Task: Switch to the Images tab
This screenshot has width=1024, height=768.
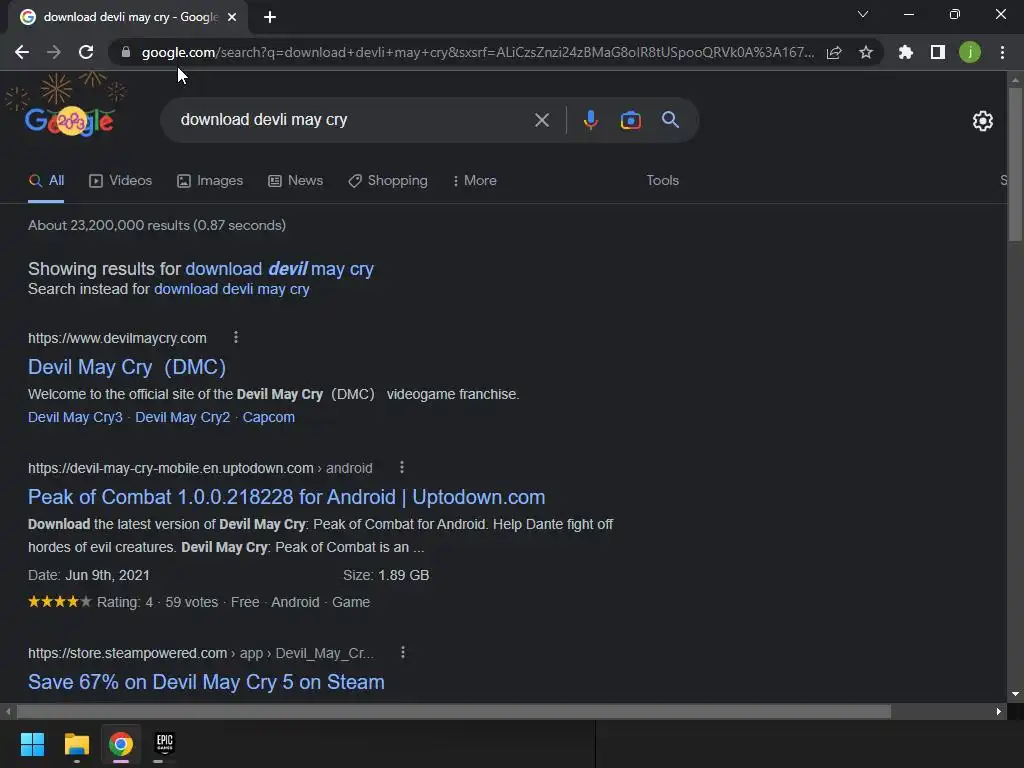Action: 210,181
